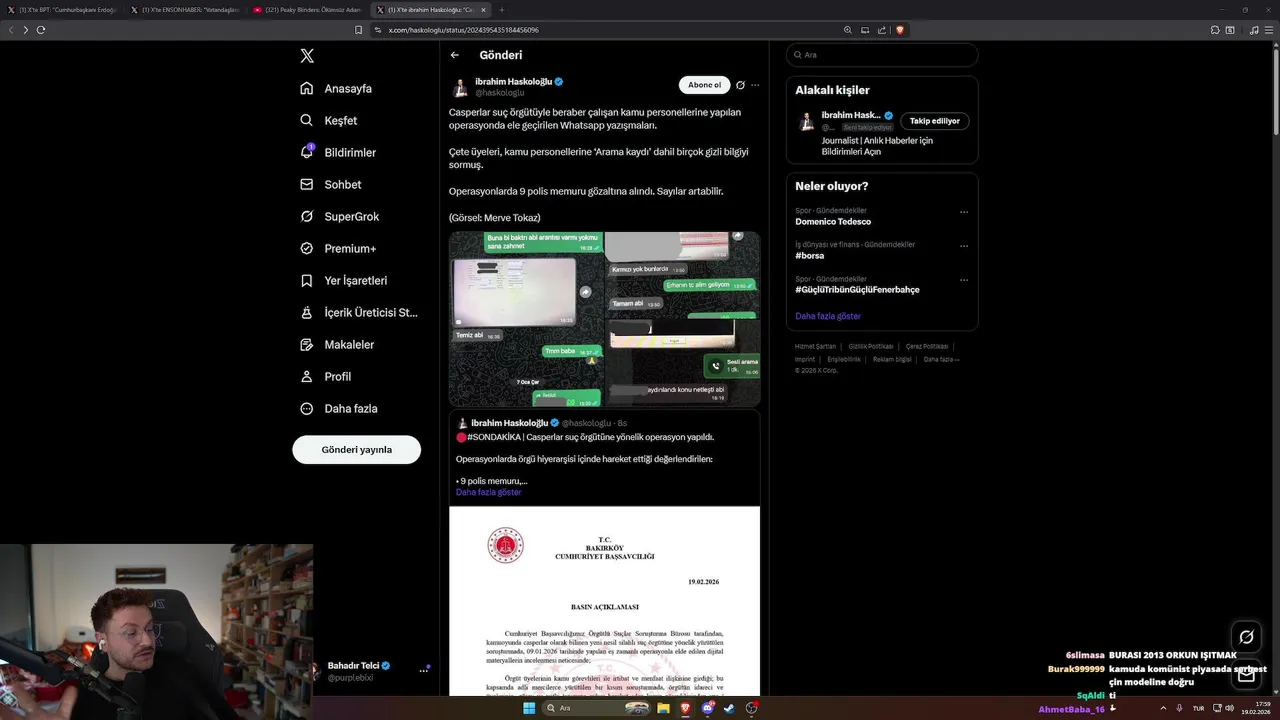Click the address bar URL
Screen dimensions: 1280x720
tap(464, 30)
